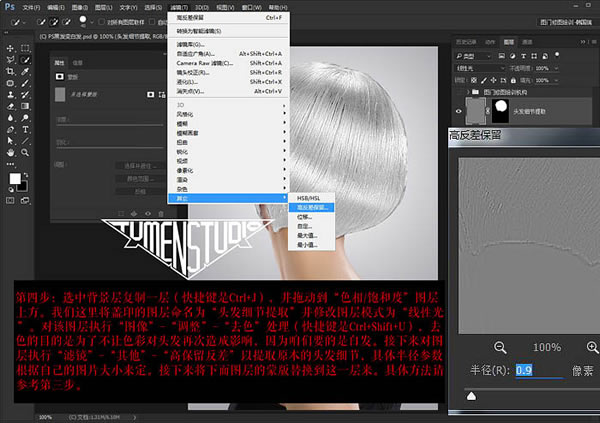The image size is (600, 423).
Task: Select the Hand tool
Action: click(x=10, y=152)
